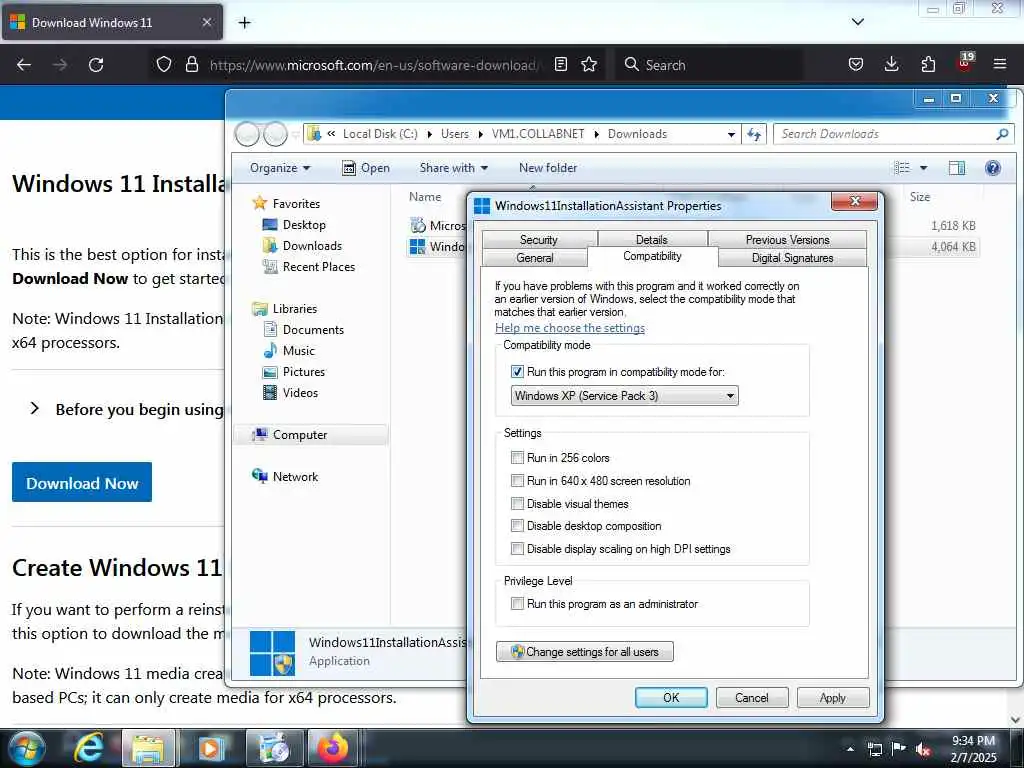Image resolution: width=1024 pixels, height=768 pixels.
Task: Uncheck Run this program in compatibility mode
Action: (x=517, y=372)
